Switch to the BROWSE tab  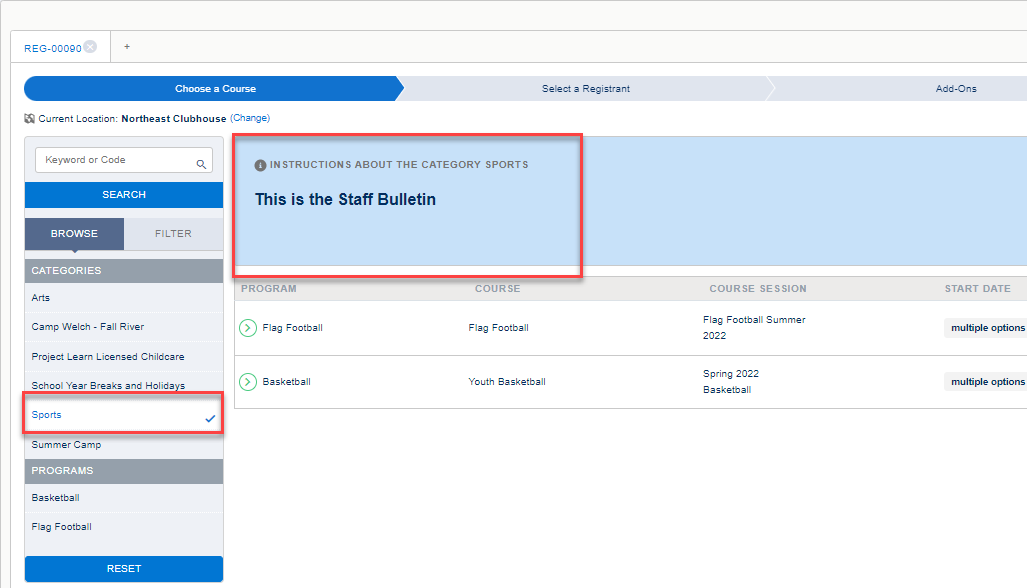[x=73, y=233]
